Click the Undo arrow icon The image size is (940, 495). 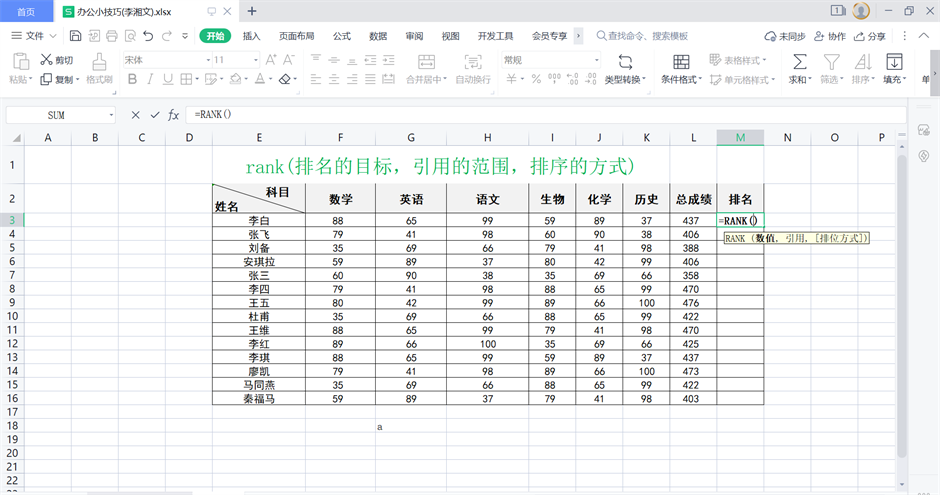148,36
